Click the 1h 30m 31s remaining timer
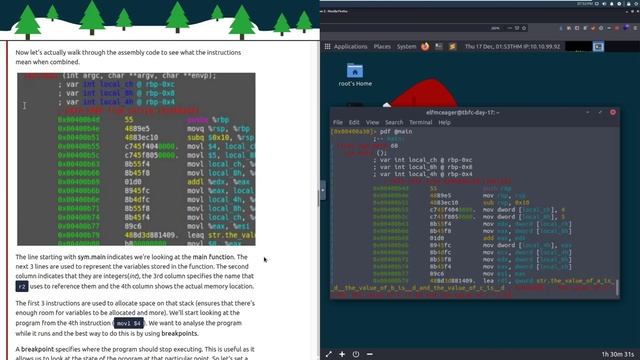Viewport: 640px width, 360px height. 618,354
